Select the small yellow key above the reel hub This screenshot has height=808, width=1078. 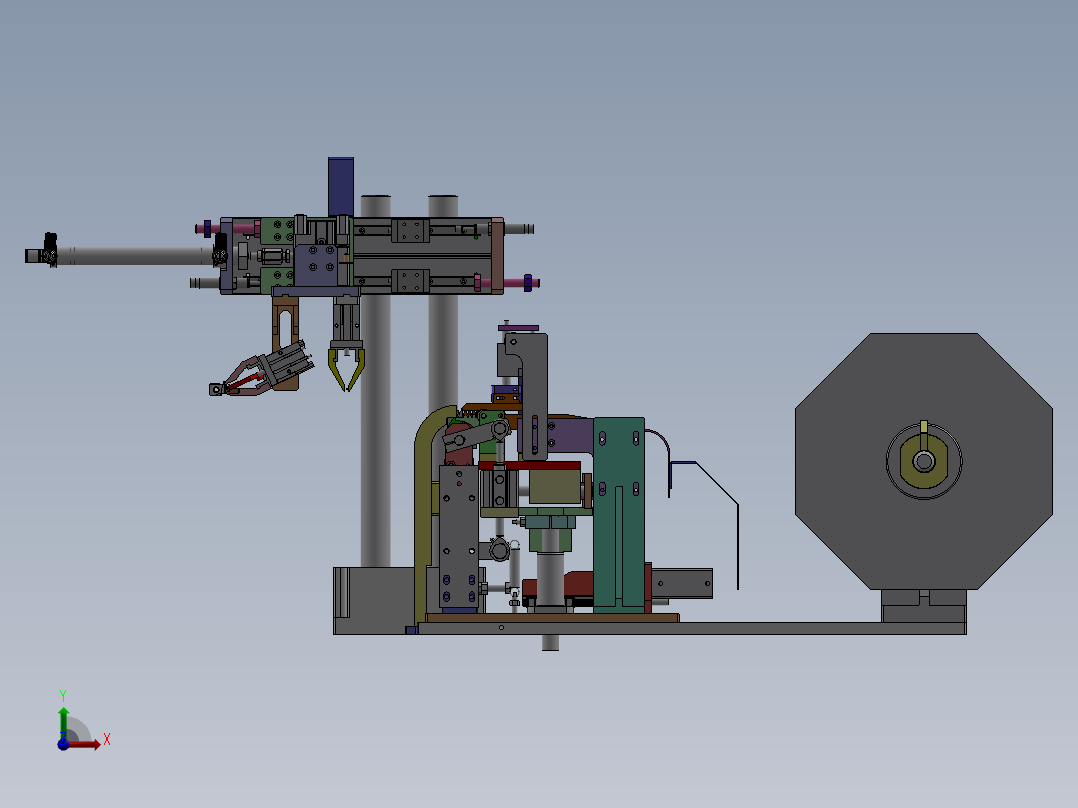tap(924, 427)
